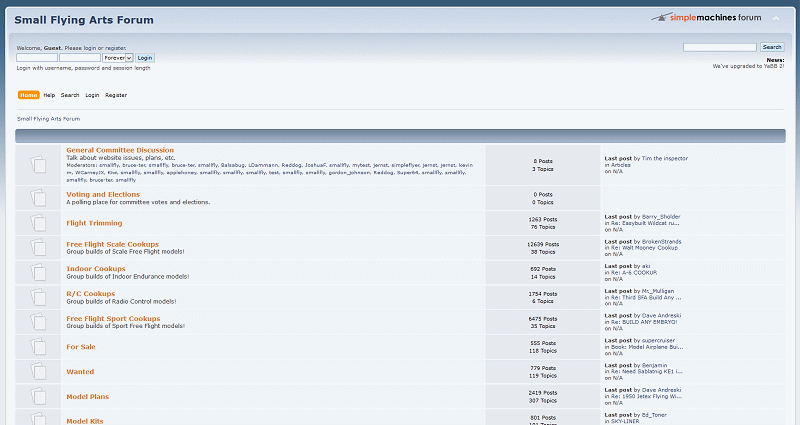
Task: Click the Free Flight Sport Cookups board icon
Action: [x=38, y=322]
